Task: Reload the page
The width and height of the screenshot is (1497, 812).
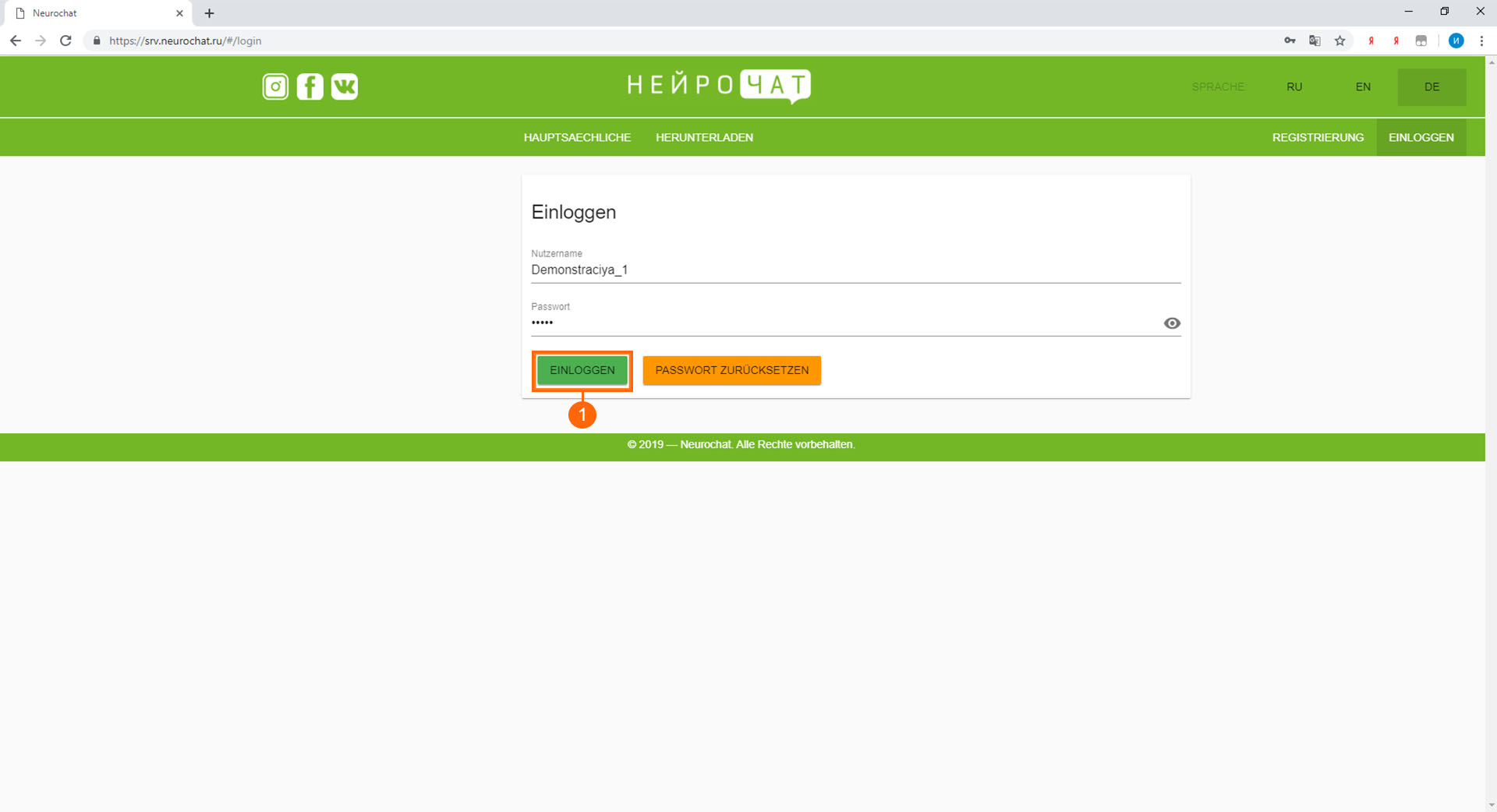Action: click(x=66, y=41)
